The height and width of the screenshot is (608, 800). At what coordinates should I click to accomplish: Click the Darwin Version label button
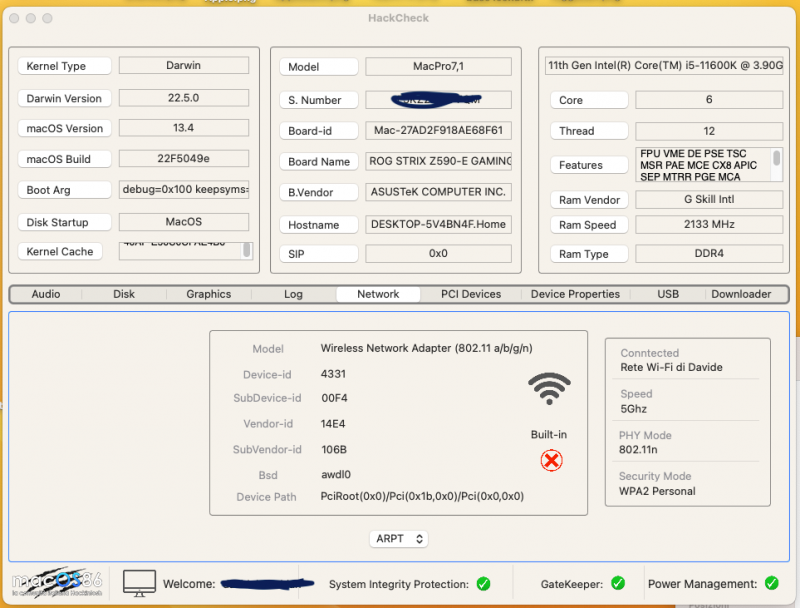pos(64,98)
